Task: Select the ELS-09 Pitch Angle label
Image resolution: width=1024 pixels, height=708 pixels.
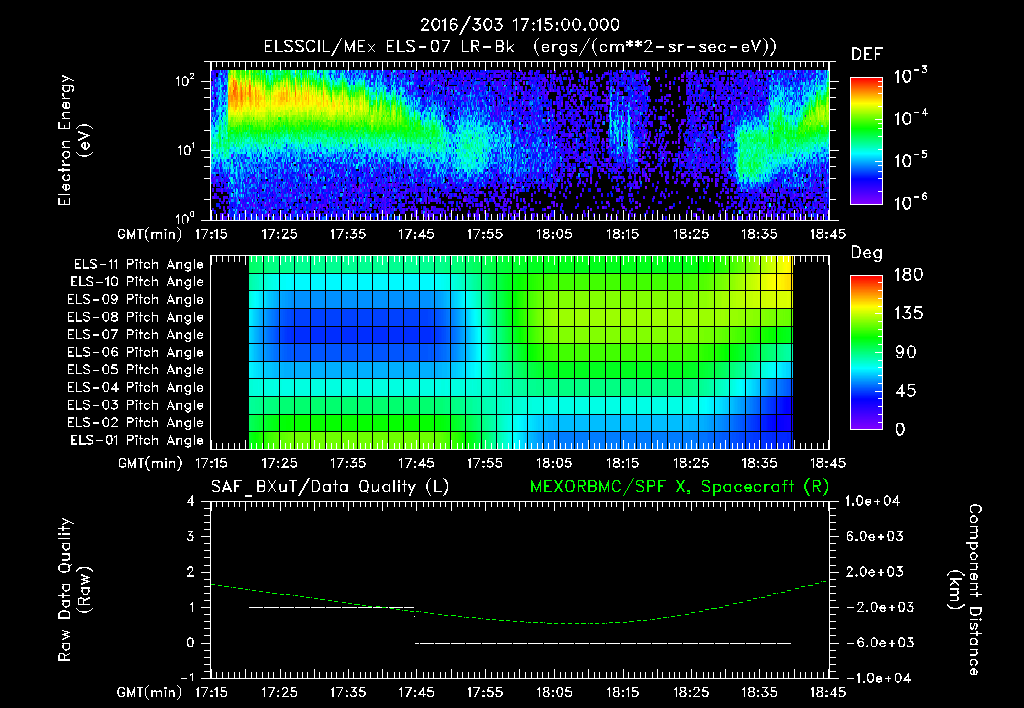Action: [135, 300]
